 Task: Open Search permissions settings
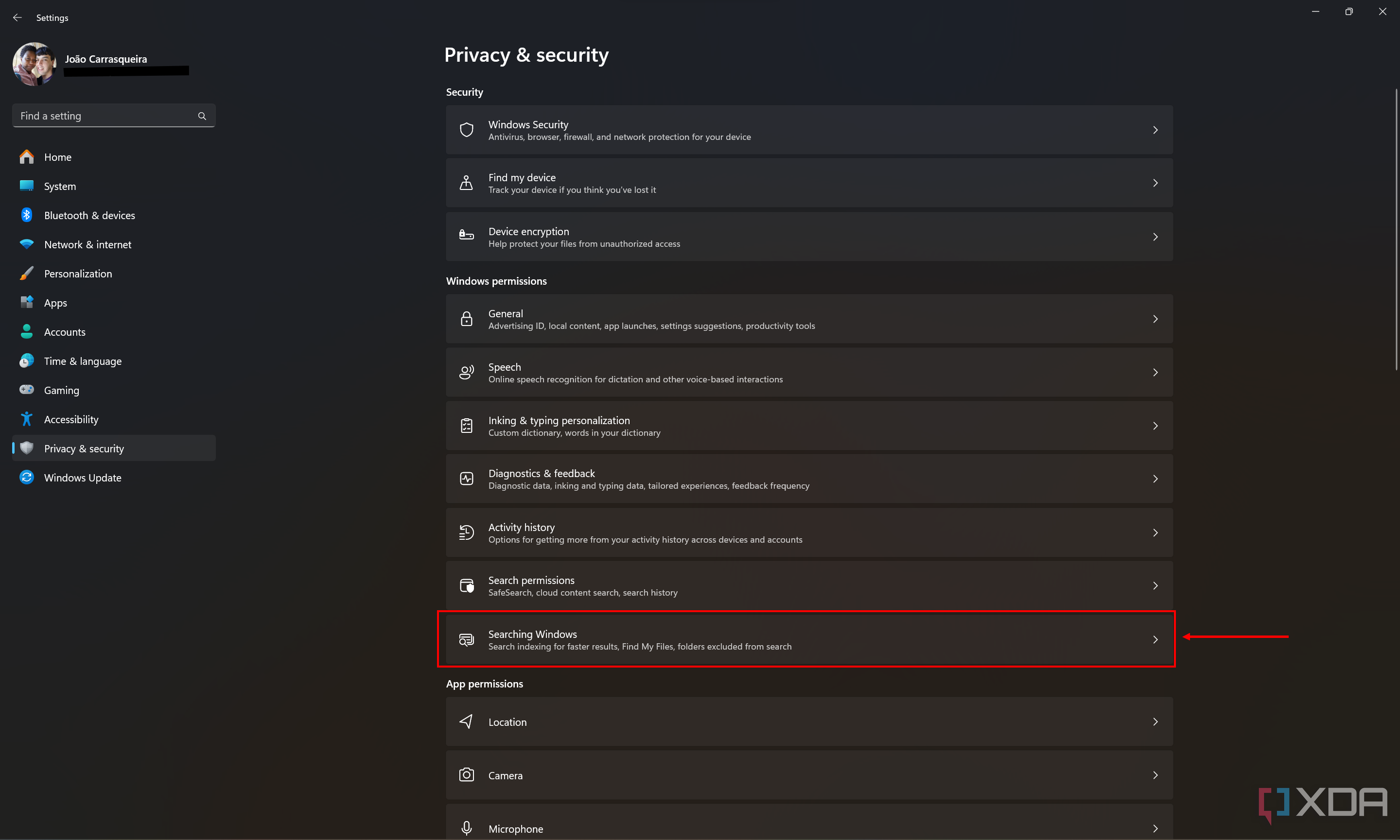tap(809, 585)
